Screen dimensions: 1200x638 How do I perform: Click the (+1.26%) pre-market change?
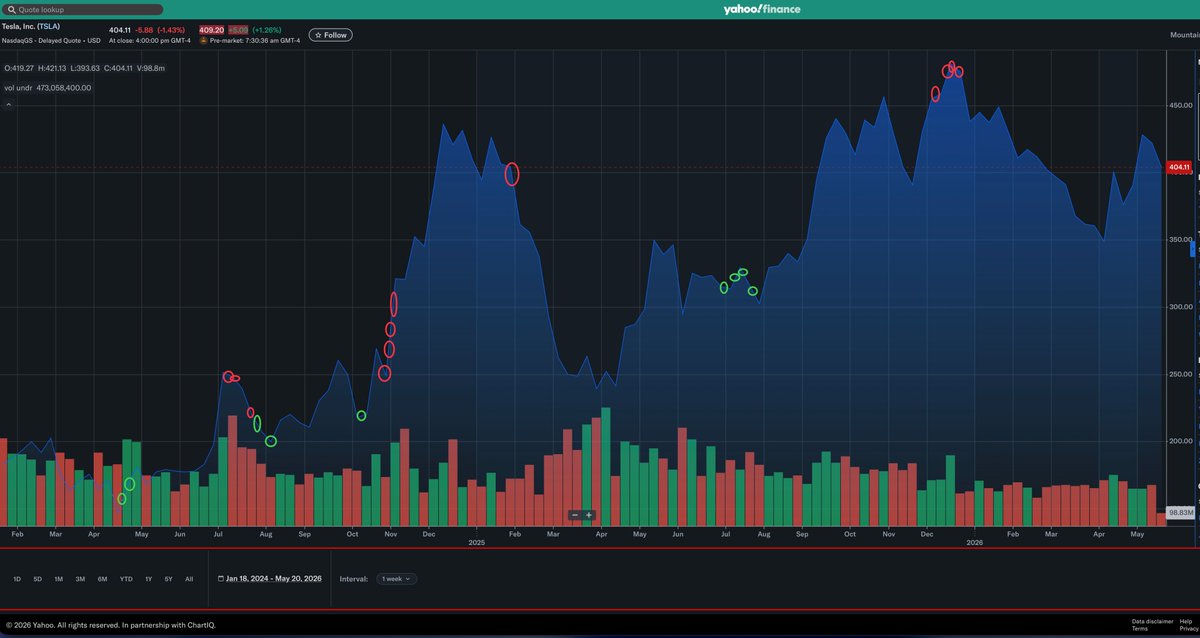(268, 30)
